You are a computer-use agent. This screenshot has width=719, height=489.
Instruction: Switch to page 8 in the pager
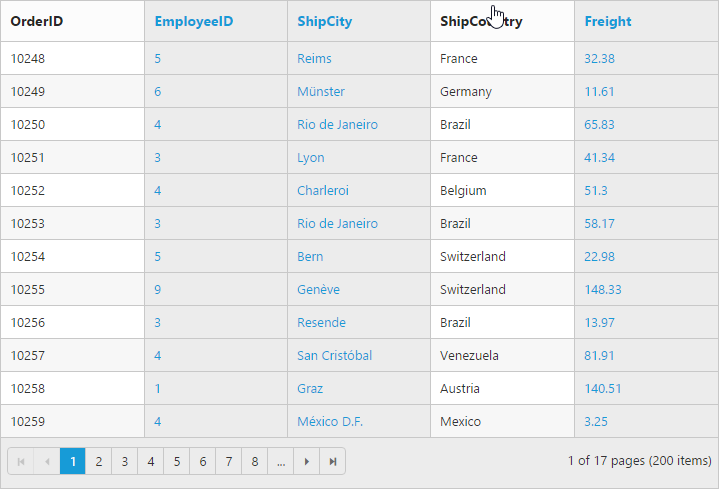click(255, 461)
